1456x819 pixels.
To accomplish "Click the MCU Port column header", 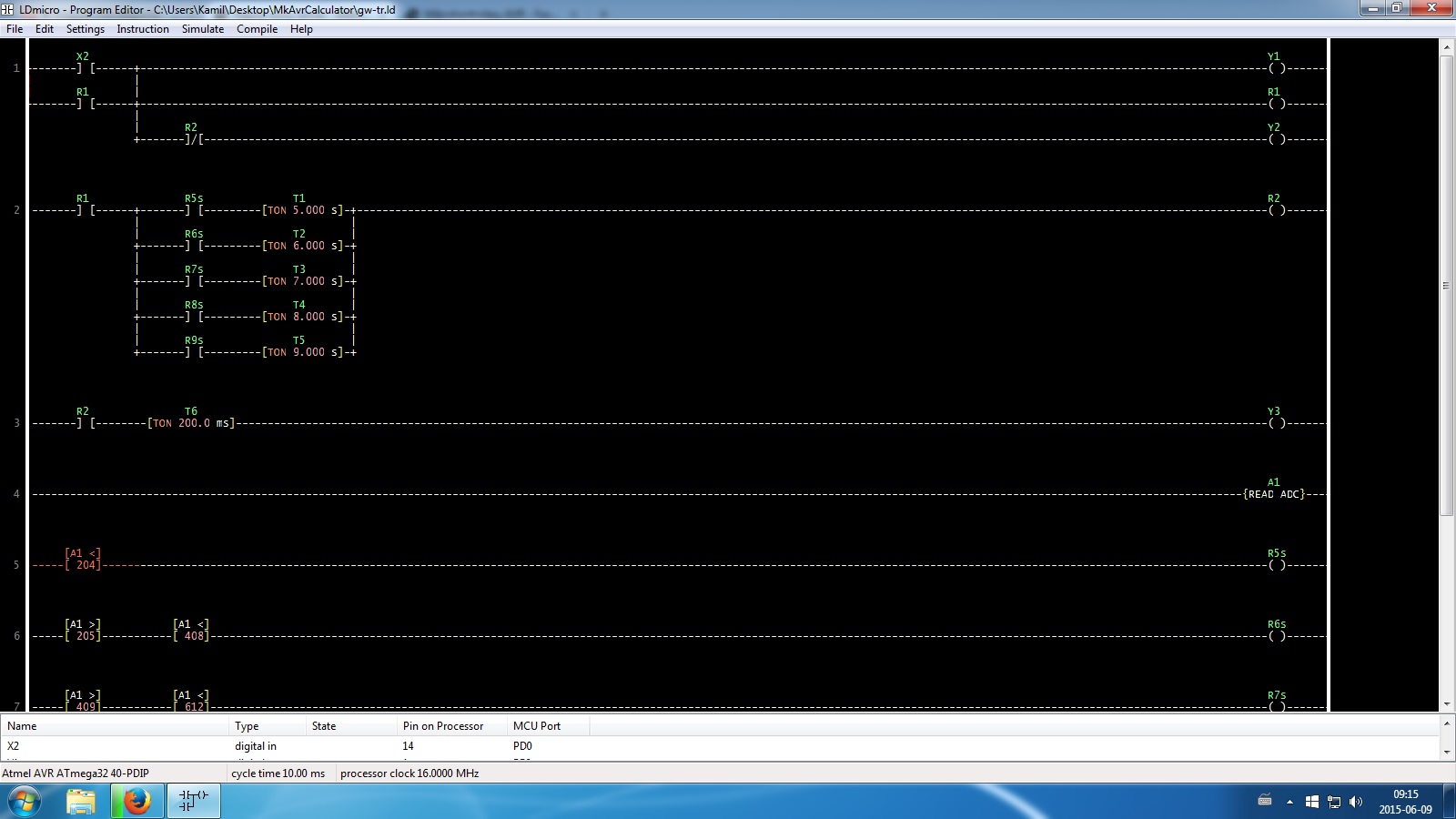I will click(x=549, y=726).
